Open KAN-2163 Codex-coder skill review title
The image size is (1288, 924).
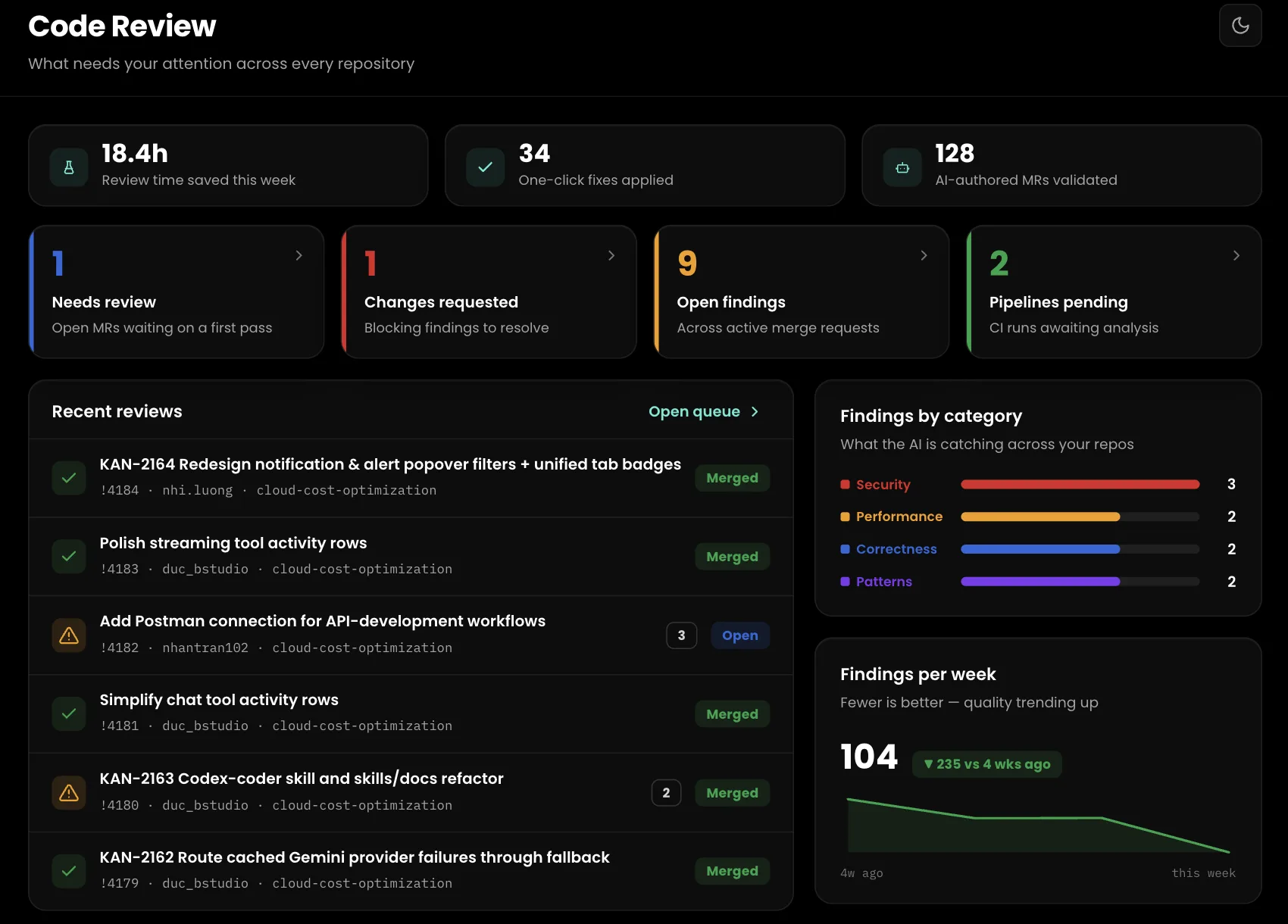(x=302, y=779)
